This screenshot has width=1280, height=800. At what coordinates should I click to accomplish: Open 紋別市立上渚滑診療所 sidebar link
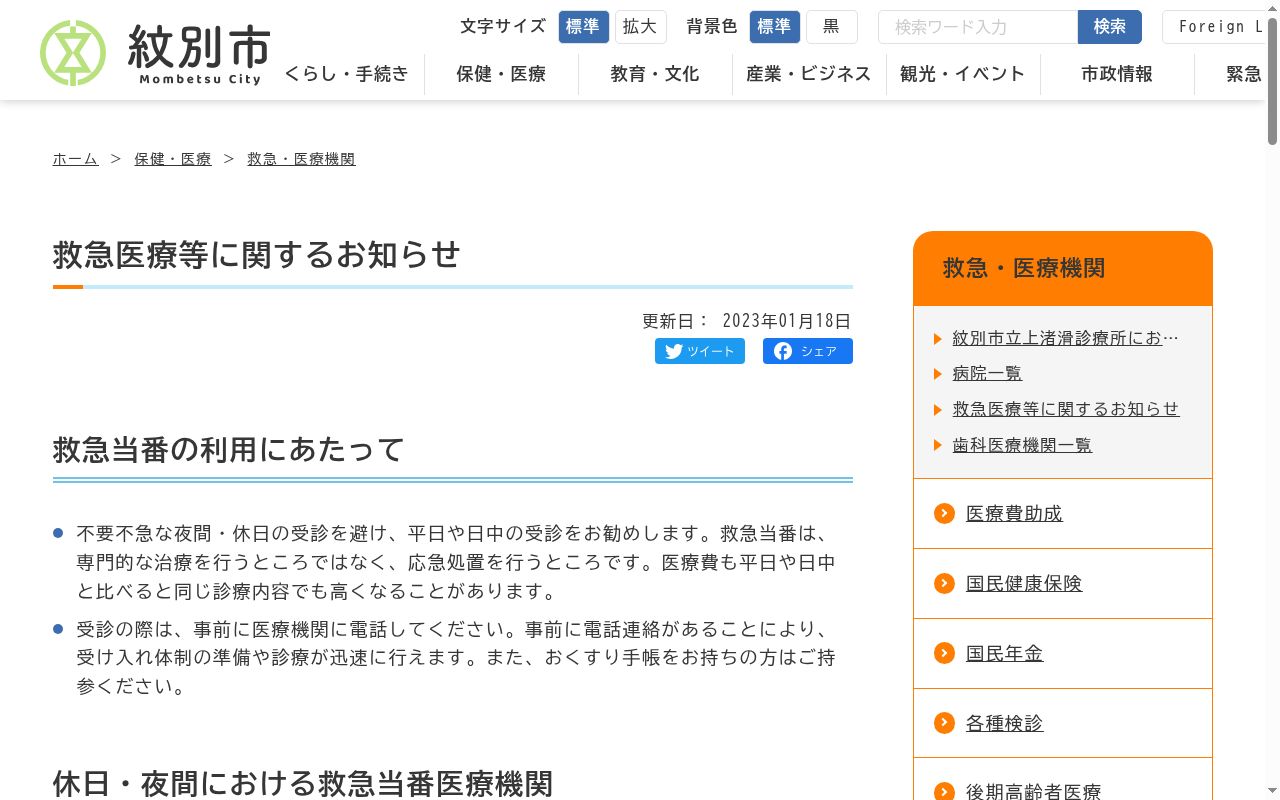click(1066, 338)
